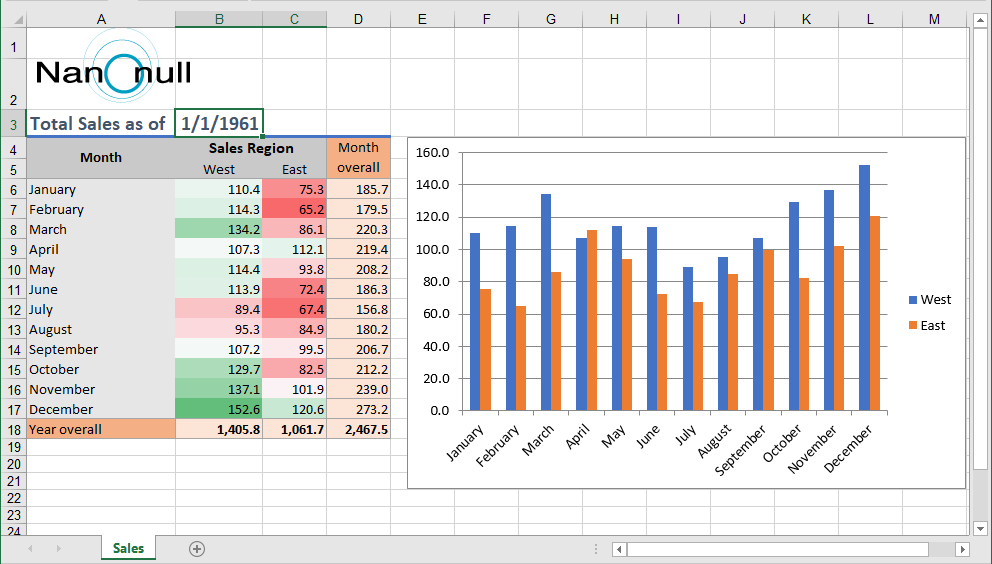992x564 pixels.
Task: Add a new sheet with the plus icon
Action: click(197, 548)
